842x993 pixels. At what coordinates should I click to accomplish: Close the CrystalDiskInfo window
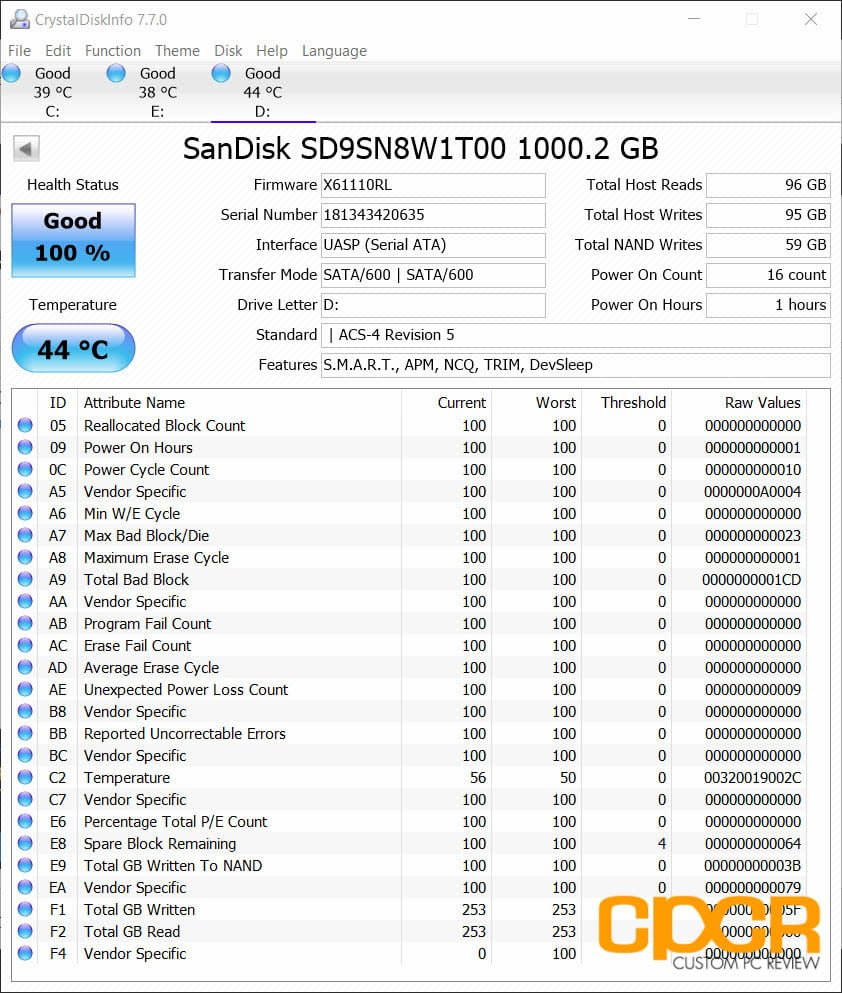[811, 19]
